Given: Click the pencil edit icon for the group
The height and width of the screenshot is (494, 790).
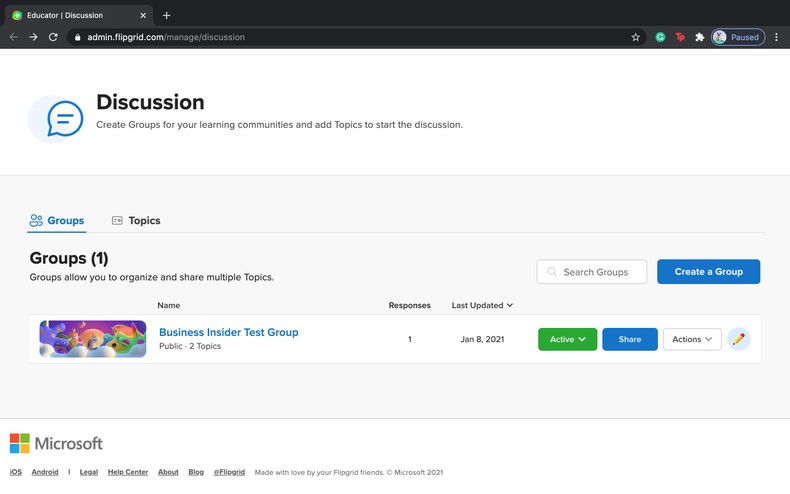Looking at the screenshot, I should point(738,339).
